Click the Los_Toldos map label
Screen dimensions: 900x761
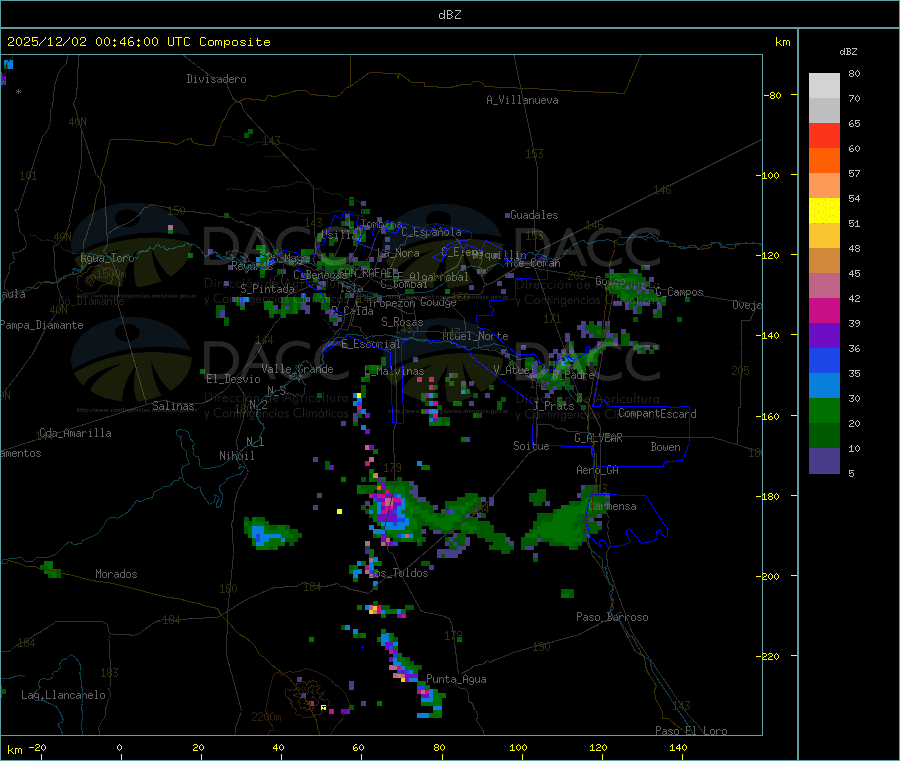[398, 573]
